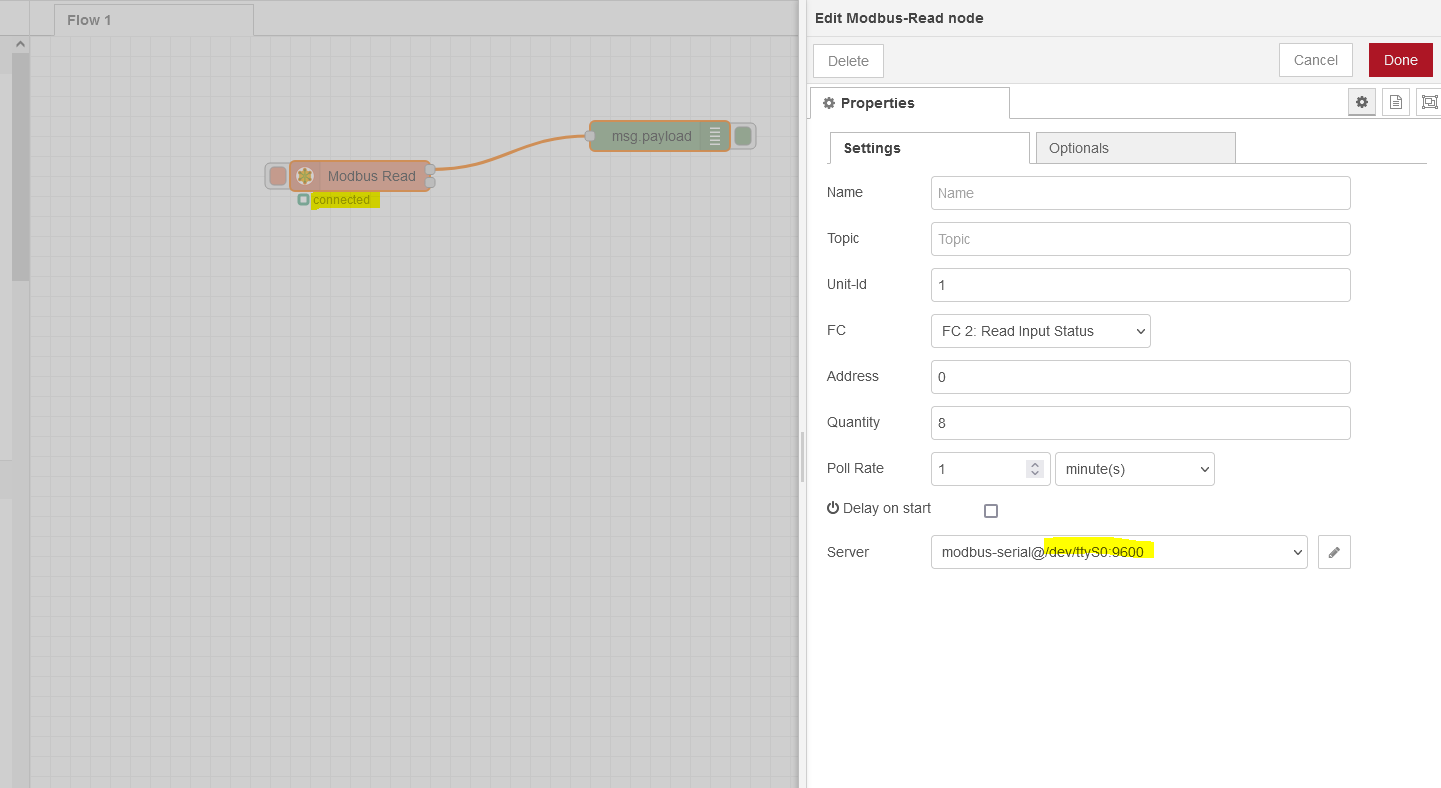
Task: Click the Done button
Action: coord(1400,60)
